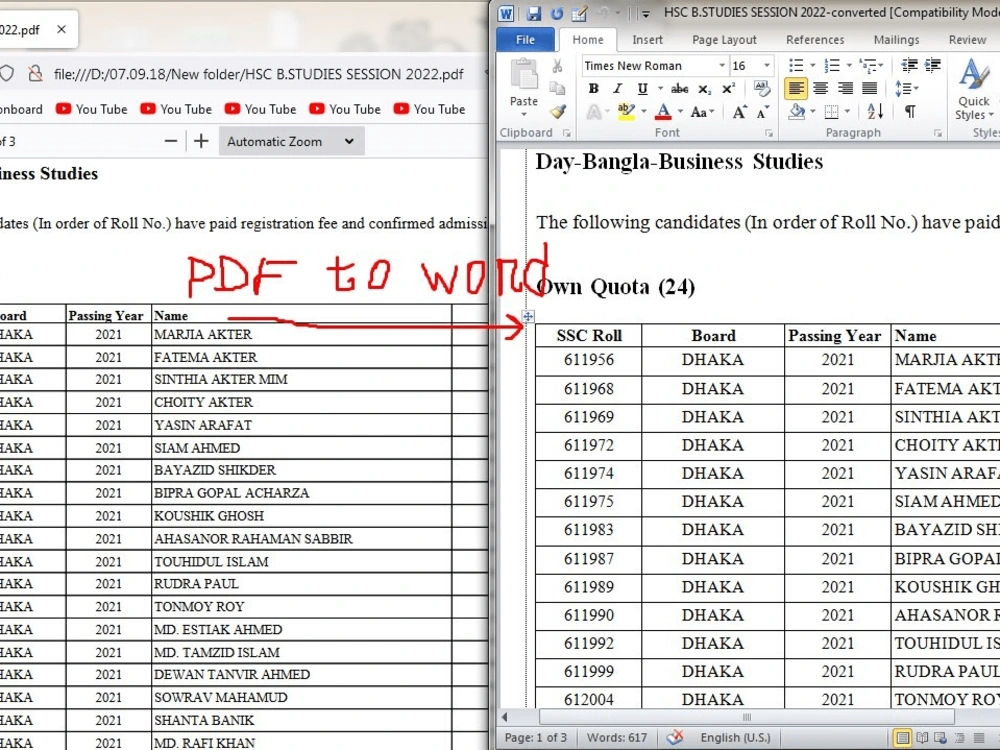Viewport: 1000px width, 750px height.
Task: Open the Times New Roman font dropdown
Action: tap(722, 66)
